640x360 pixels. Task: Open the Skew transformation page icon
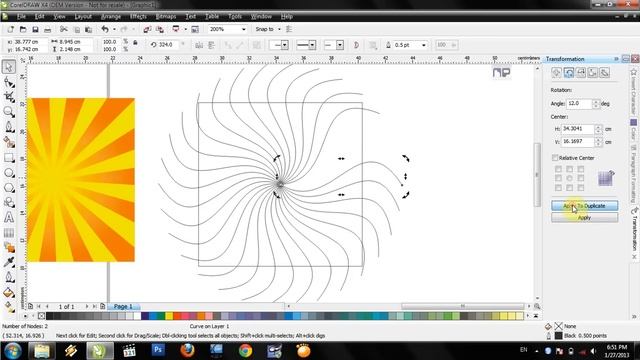(605, 73)
